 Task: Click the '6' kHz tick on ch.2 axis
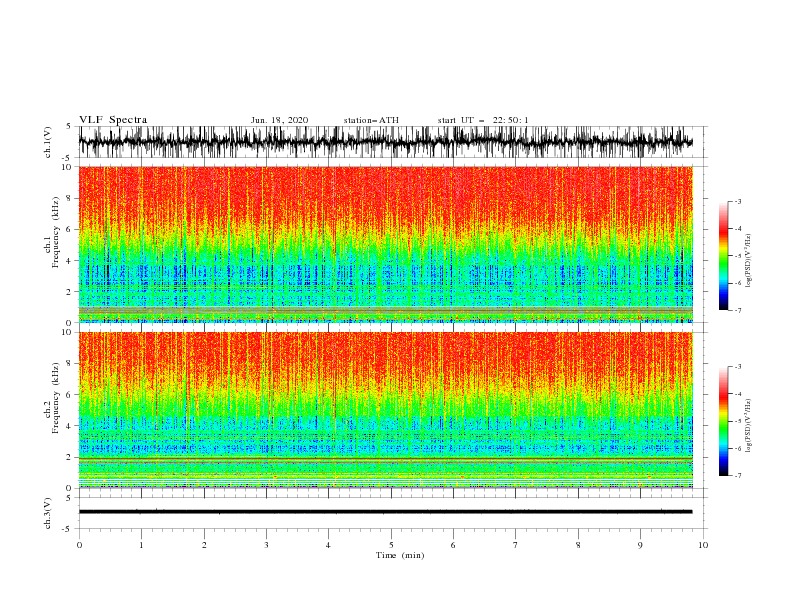click(x=69, y=395)
